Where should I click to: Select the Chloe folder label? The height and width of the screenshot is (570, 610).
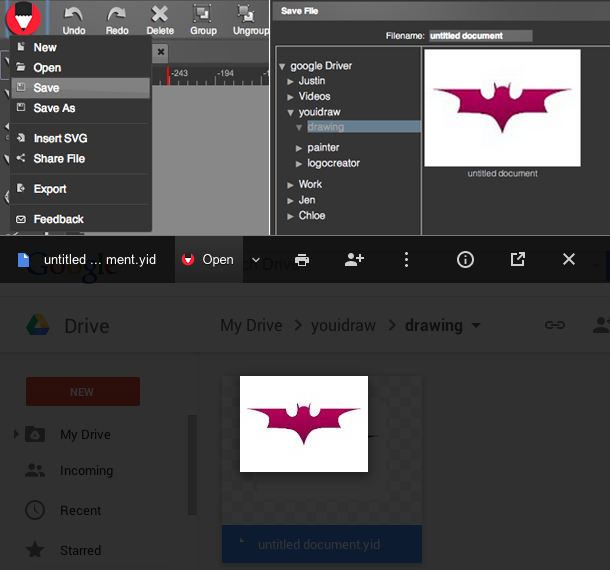point(312,216)
